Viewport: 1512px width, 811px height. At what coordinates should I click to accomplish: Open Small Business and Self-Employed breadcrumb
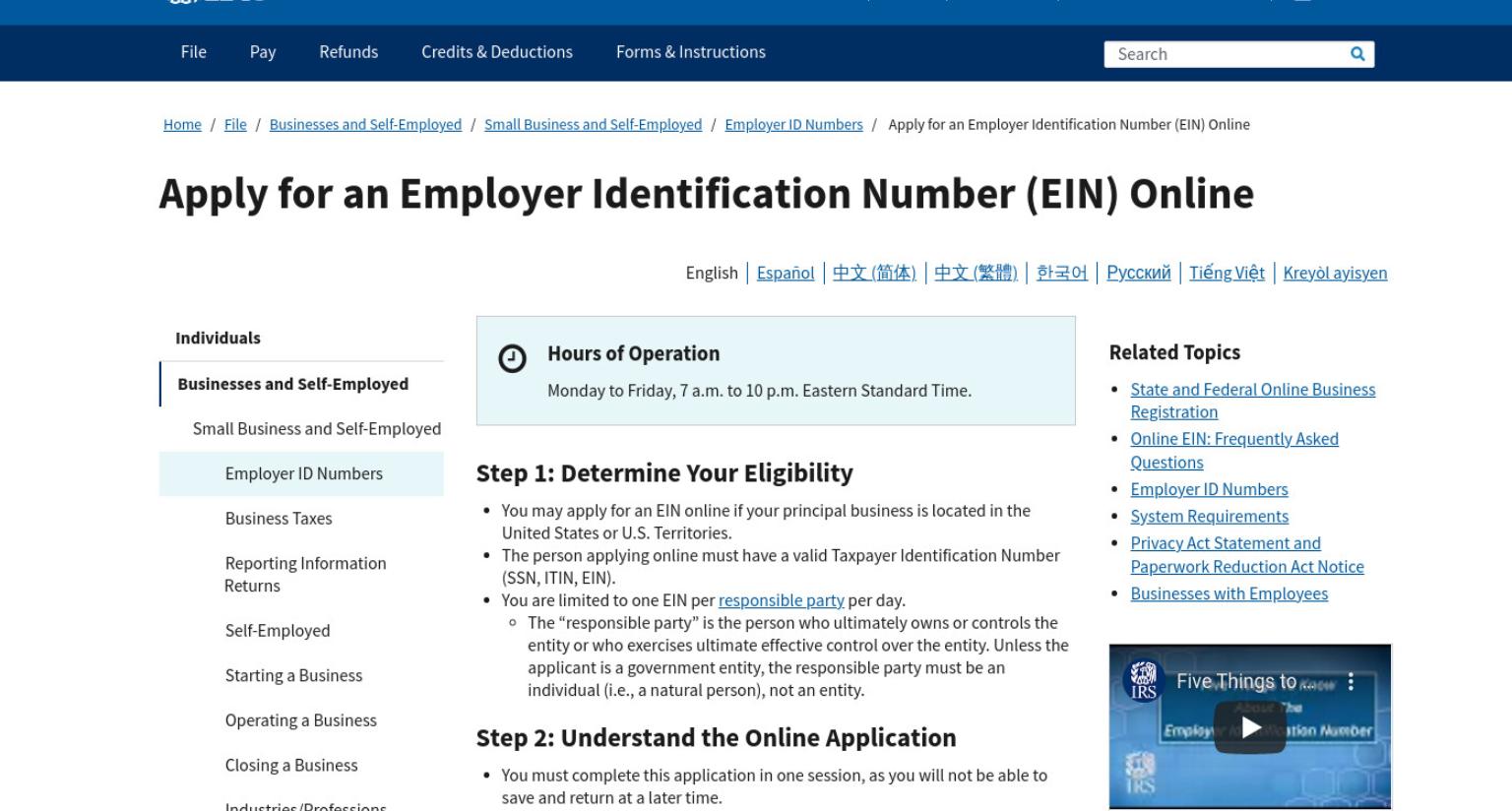593,124
